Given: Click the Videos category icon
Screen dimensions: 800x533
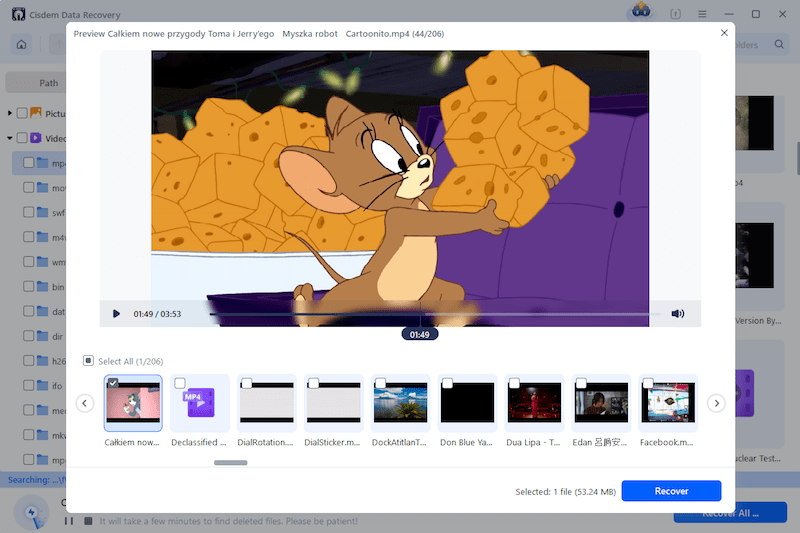Looking at the screenshot, I should tap(36, 138).
